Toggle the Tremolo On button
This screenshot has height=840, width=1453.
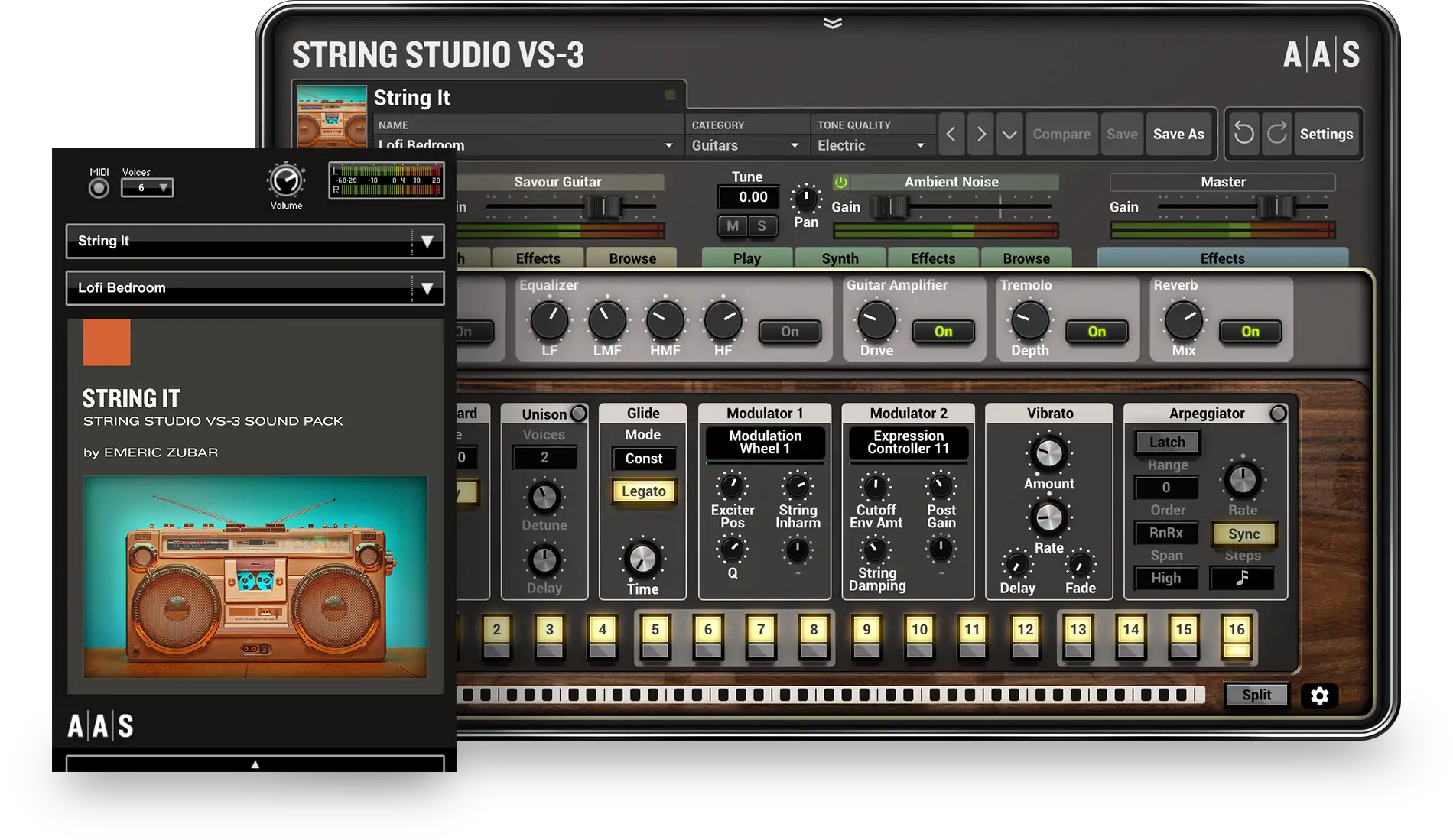pos(1097,332)
